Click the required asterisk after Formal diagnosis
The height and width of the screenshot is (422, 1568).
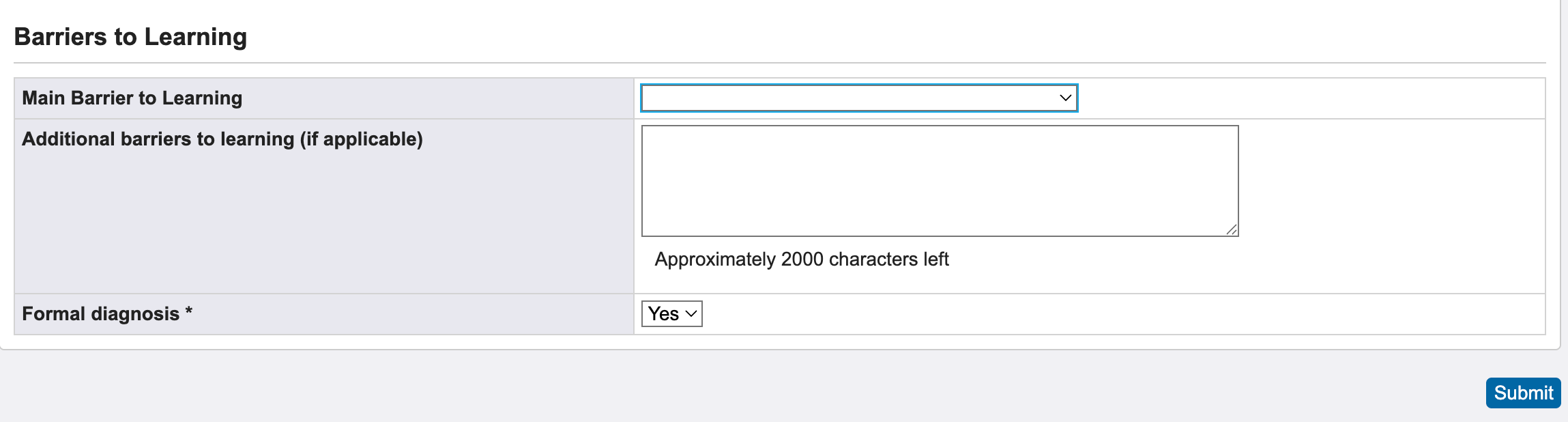(x=189, y=312)
